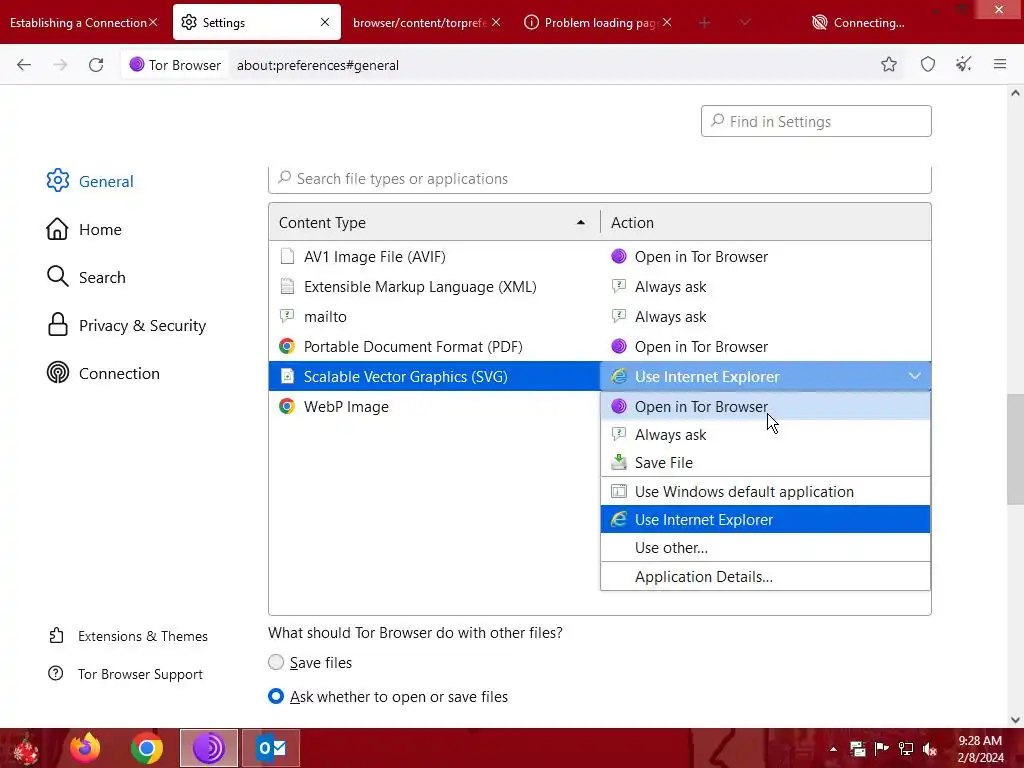Open Privacy & Security settings

coord(126,325)
